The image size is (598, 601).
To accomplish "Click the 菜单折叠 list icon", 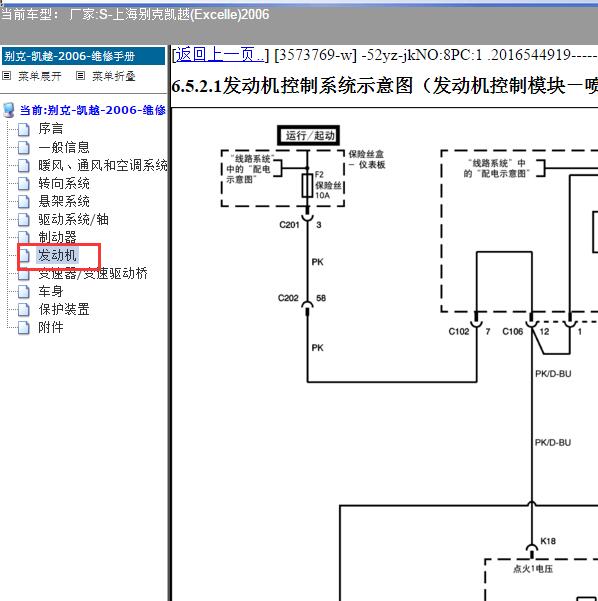I will (x=80, y=76).
